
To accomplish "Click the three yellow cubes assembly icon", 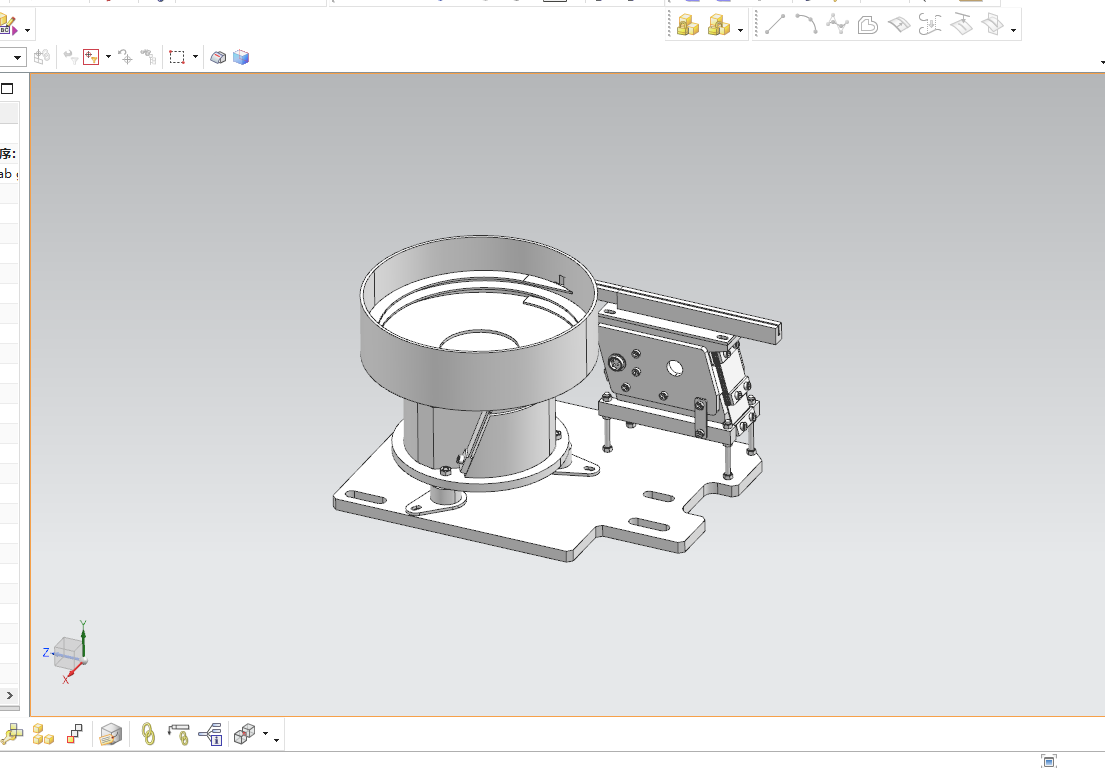I will (43, 735).
